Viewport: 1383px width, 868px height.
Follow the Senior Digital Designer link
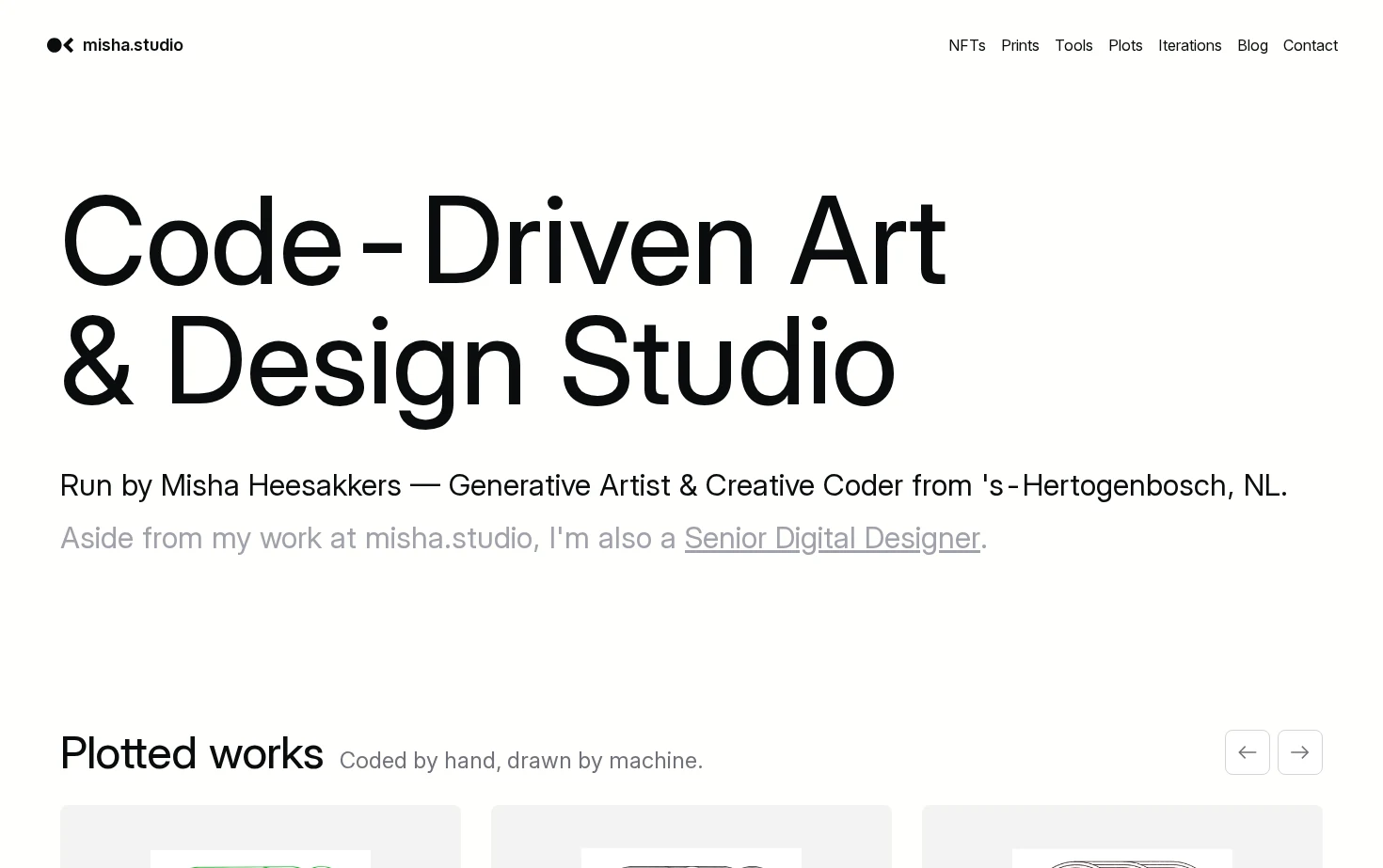[832, 538]
